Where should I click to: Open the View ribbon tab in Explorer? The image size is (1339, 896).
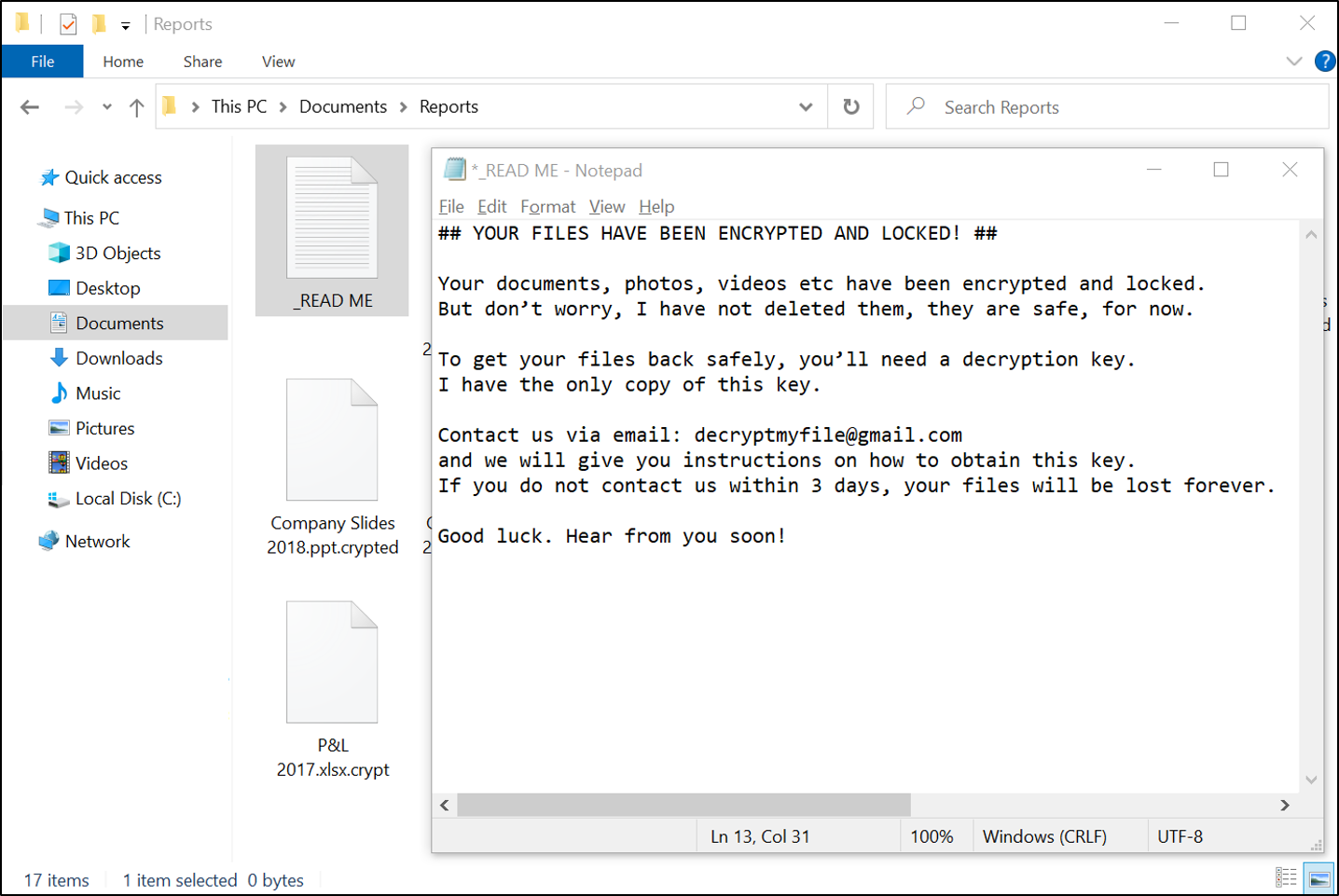click(278, 62)
